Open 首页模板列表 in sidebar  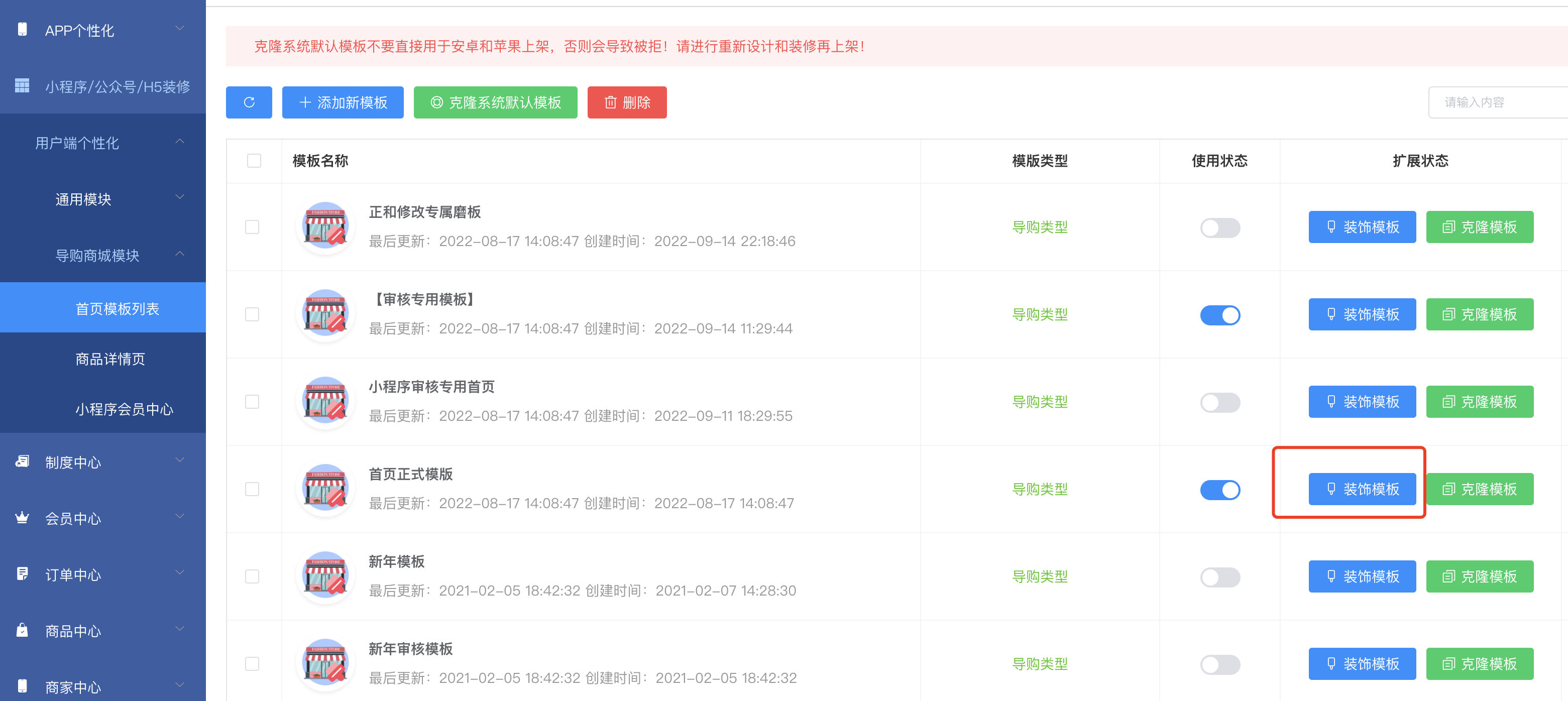coord(103,308)
